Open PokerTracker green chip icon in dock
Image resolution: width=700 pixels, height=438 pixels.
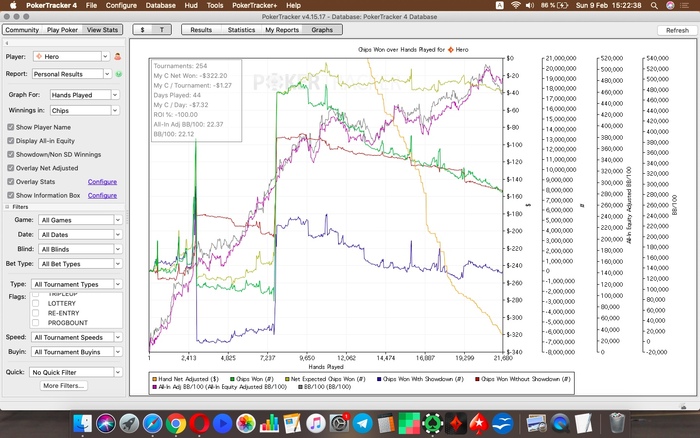click(433, 423)
